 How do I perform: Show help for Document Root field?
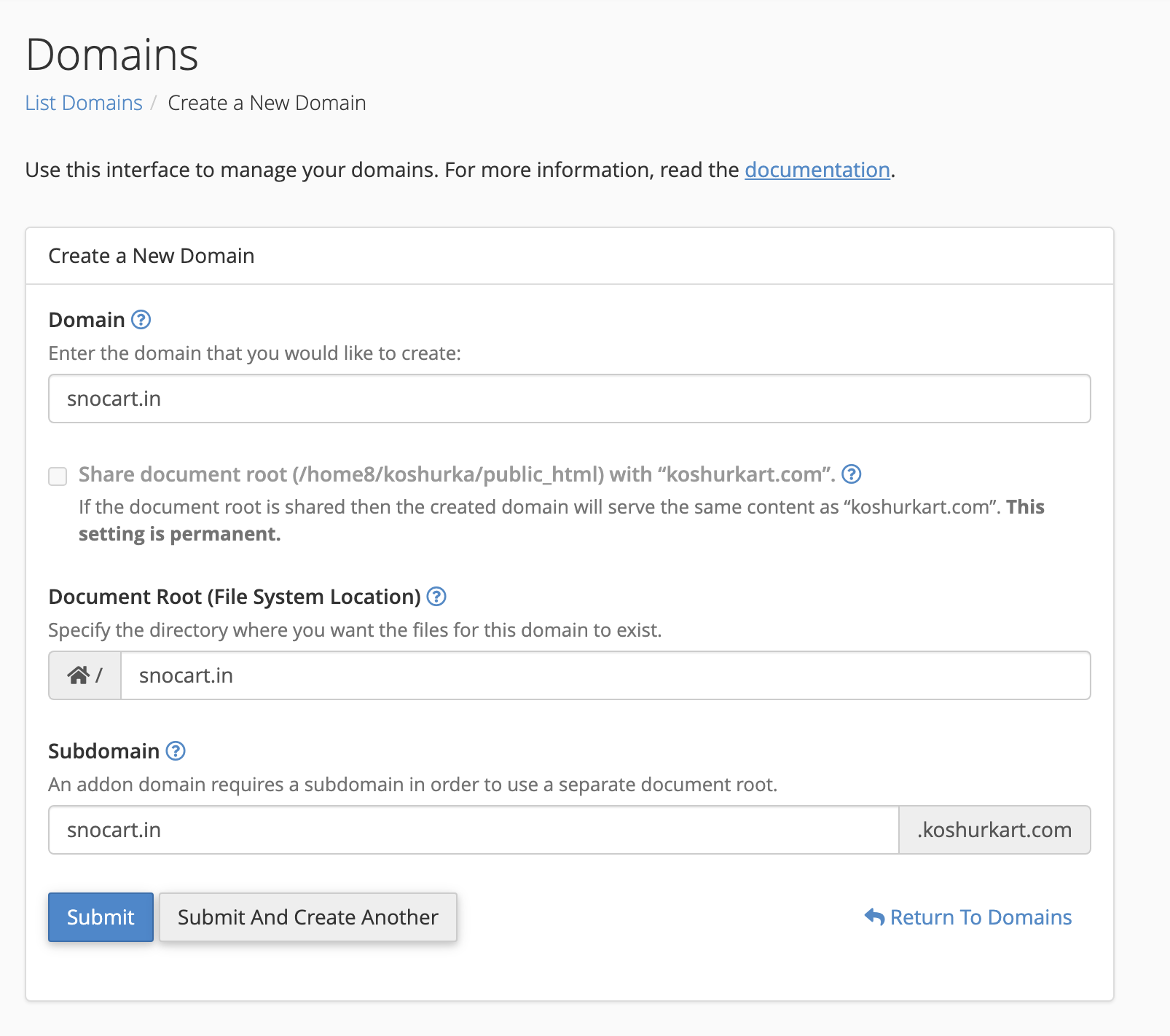[x=436, y=597]
